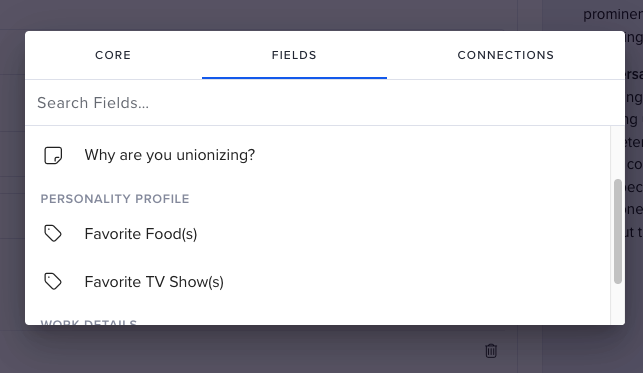This screenshot has height=373, width=643.
Task: Click the PERSONALITY PROFILE section header
Action: (x=115, y=199)
